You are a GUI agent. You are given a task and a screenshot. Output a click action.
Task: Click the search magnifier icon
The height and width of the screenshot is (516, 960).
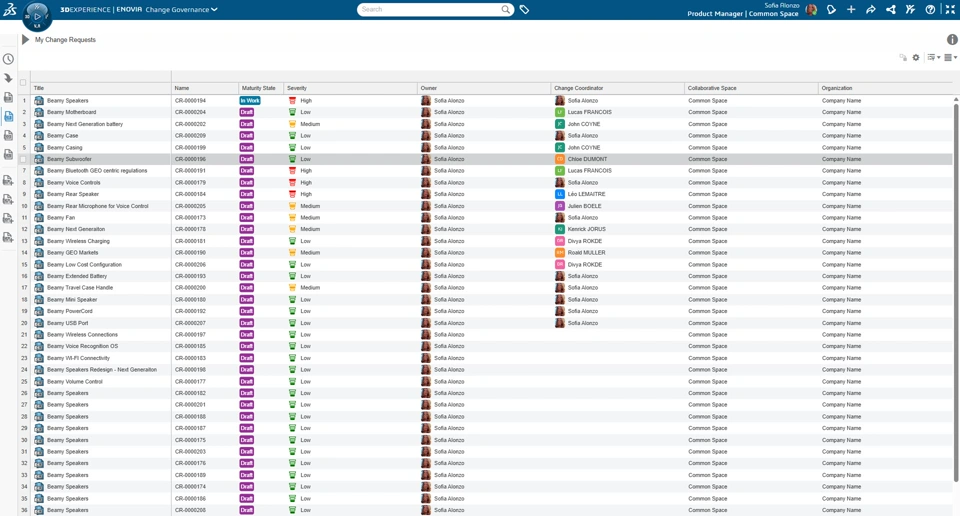[506, 9]
